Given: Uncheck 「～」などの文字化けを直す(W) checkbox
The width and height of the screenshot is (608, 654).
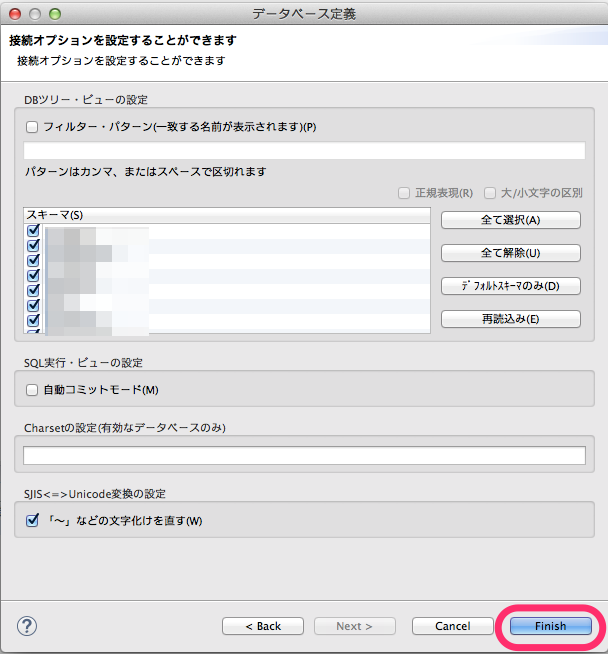Looking at the screenshot, I should [32, 521].
